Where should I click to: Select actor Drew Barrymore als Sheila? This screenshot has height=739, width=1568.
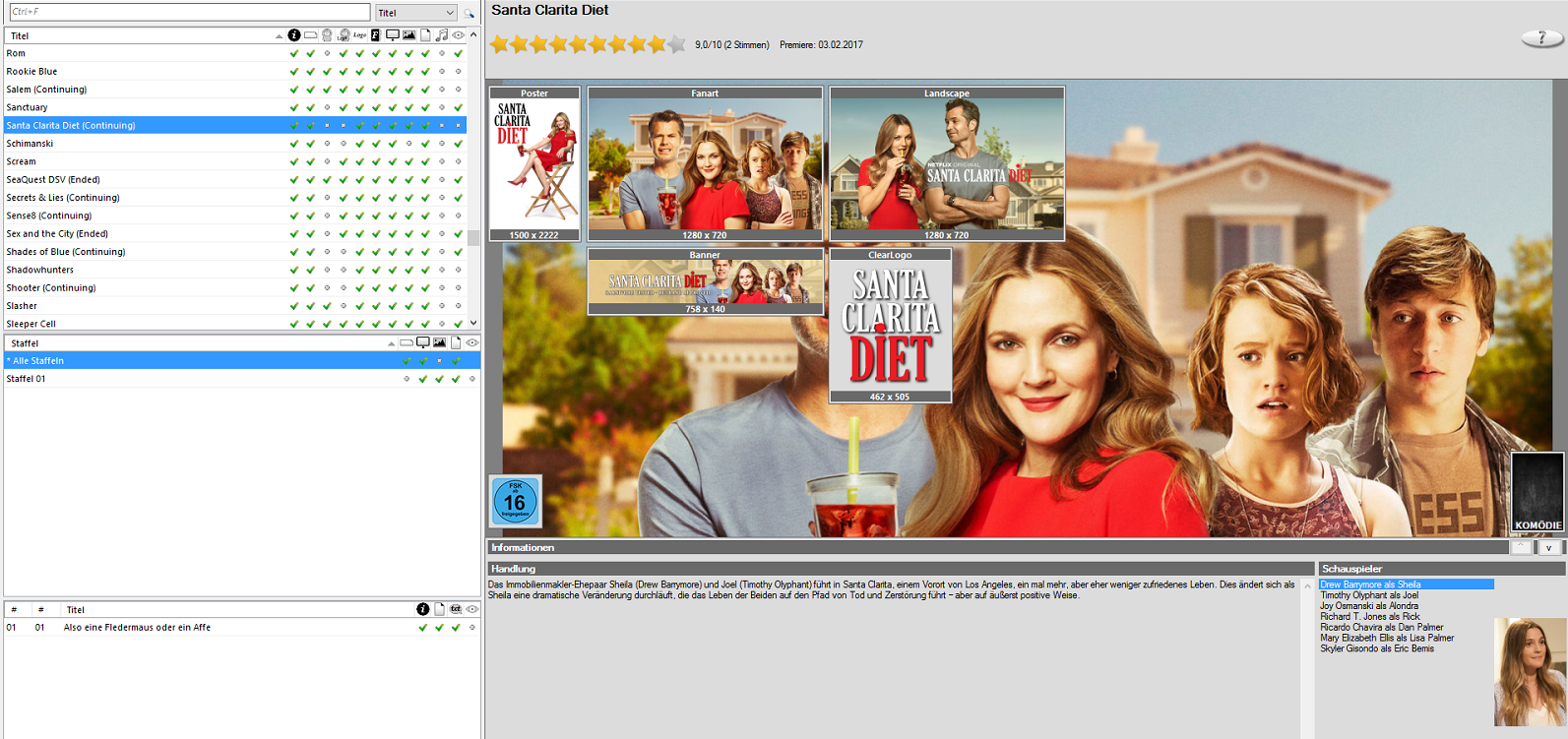[x=1407, y=585]
